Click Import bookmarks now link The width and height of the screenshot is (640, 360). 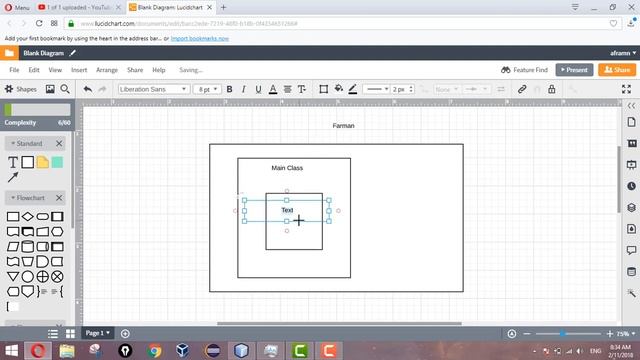[x=200, y=38]
